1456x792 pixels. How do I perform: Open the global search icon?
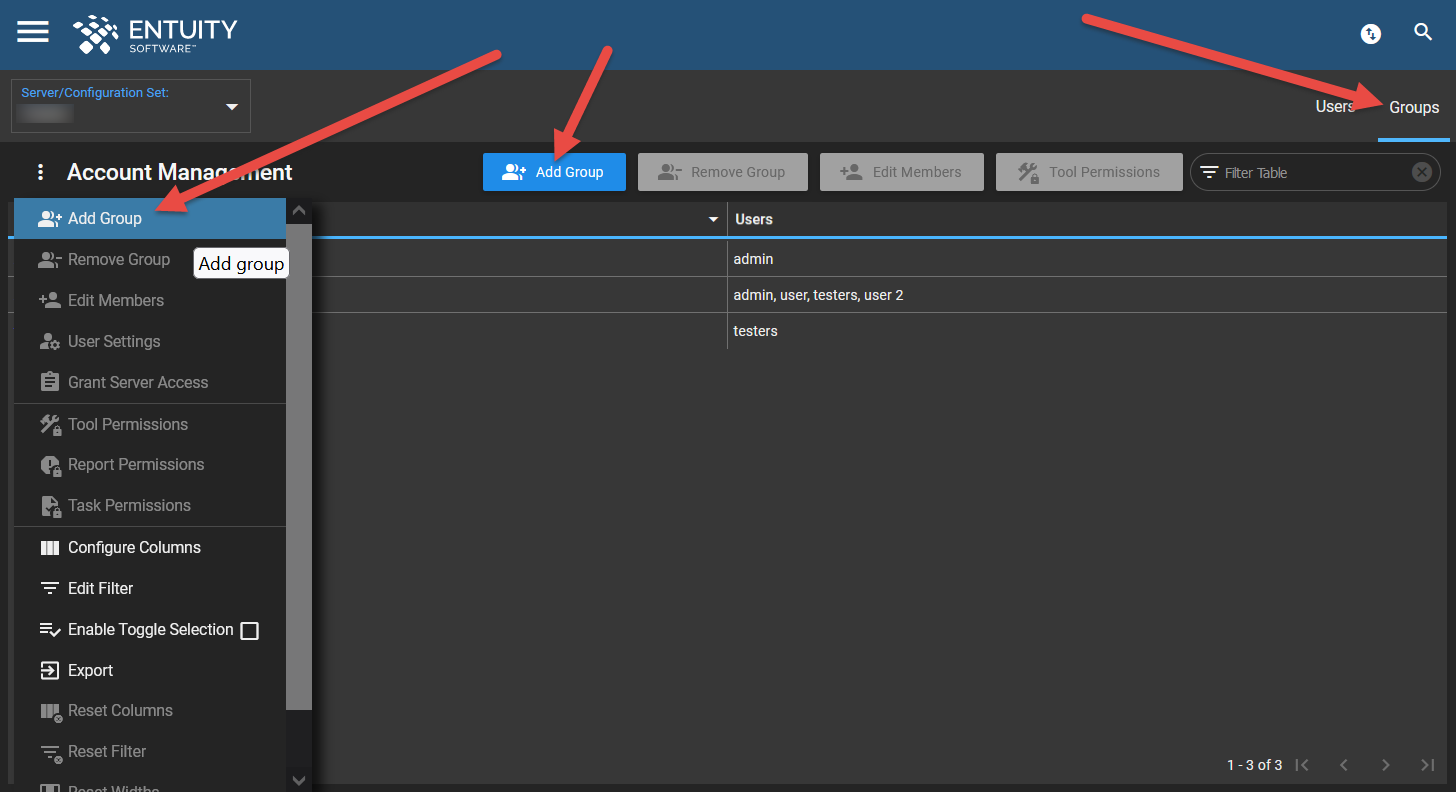click(1423, 32)
